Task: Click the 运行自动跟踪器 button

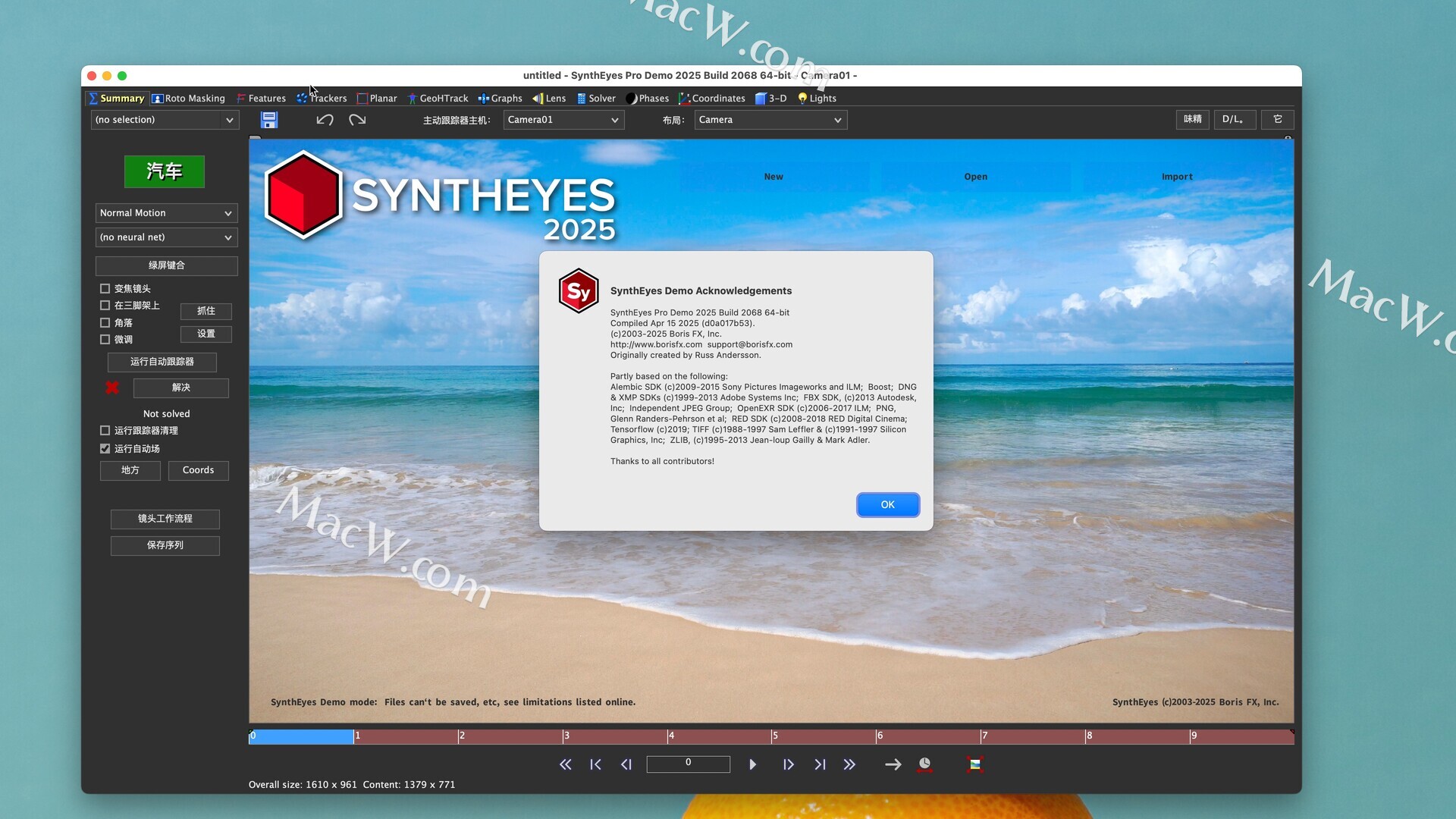Action: click(162, 362)
